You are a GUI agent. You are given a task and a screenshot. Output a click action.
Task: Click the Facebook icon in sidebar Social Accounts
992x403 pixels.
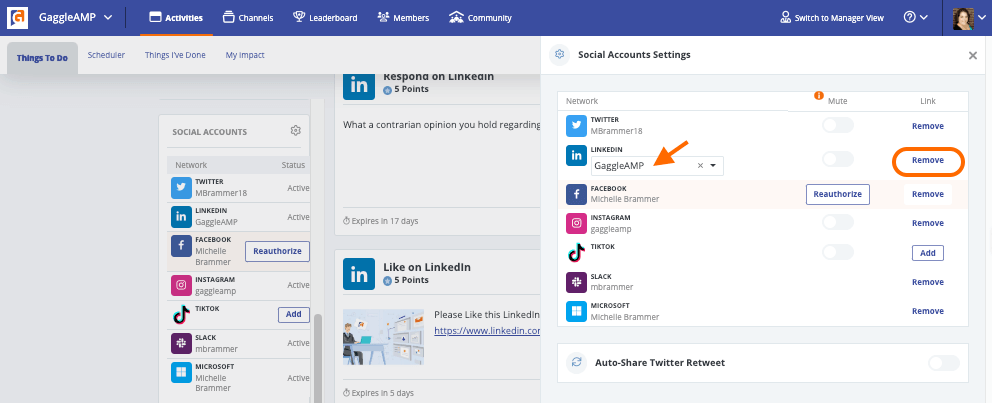(182, 246)
